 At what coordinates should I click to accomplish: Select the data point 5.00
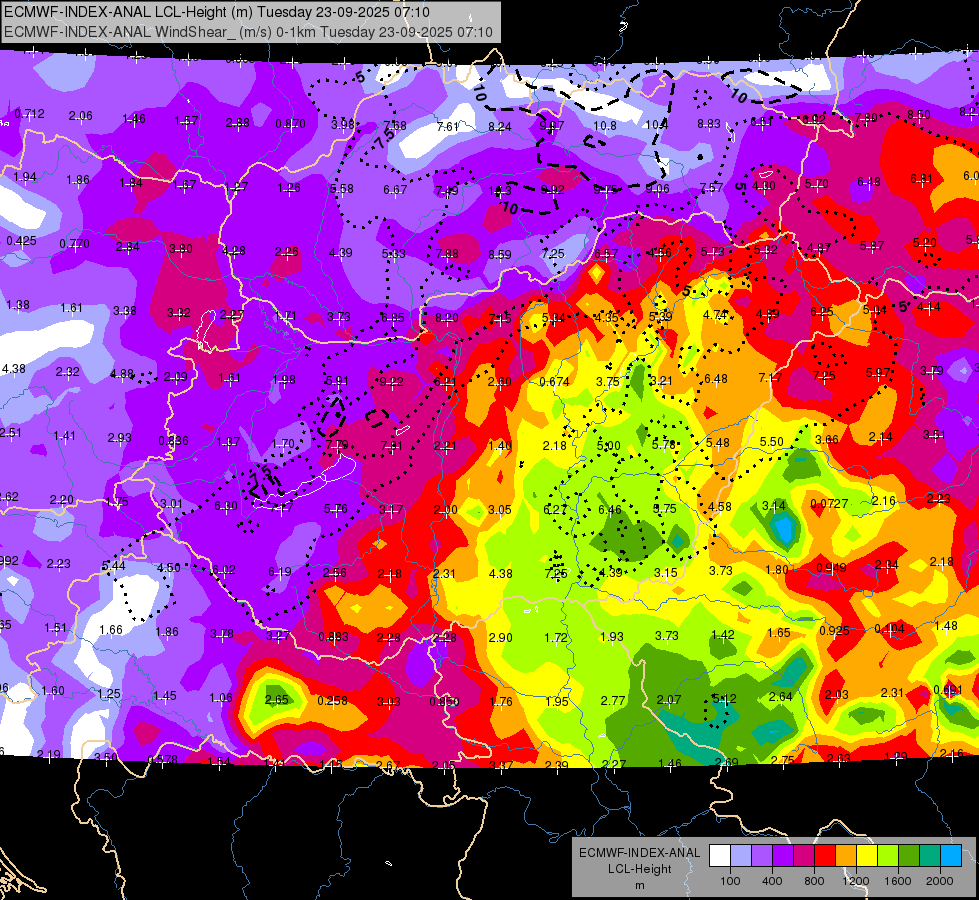tap(609, 445)
